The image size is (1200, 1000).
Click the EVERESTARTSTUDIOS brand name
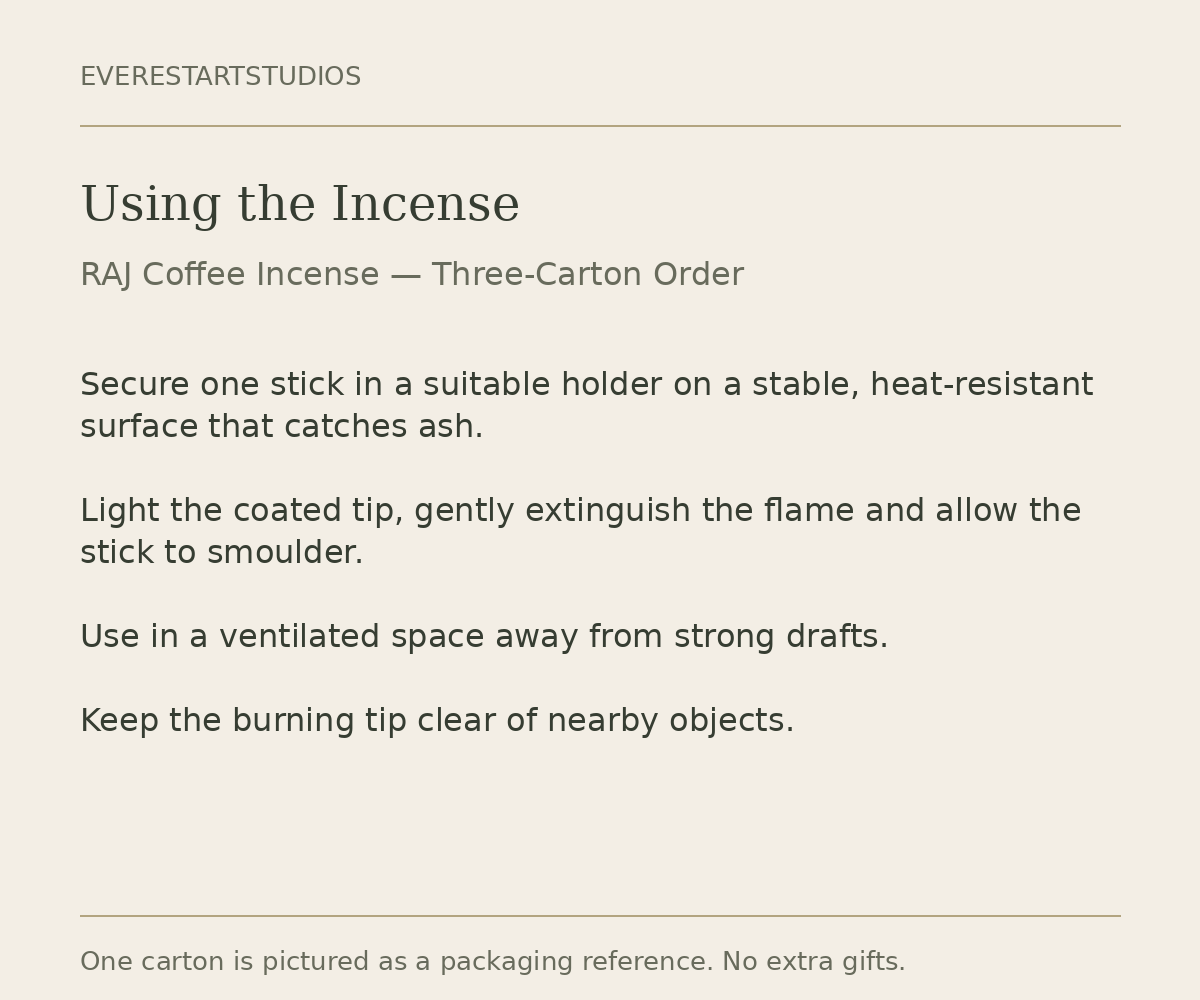220,77
